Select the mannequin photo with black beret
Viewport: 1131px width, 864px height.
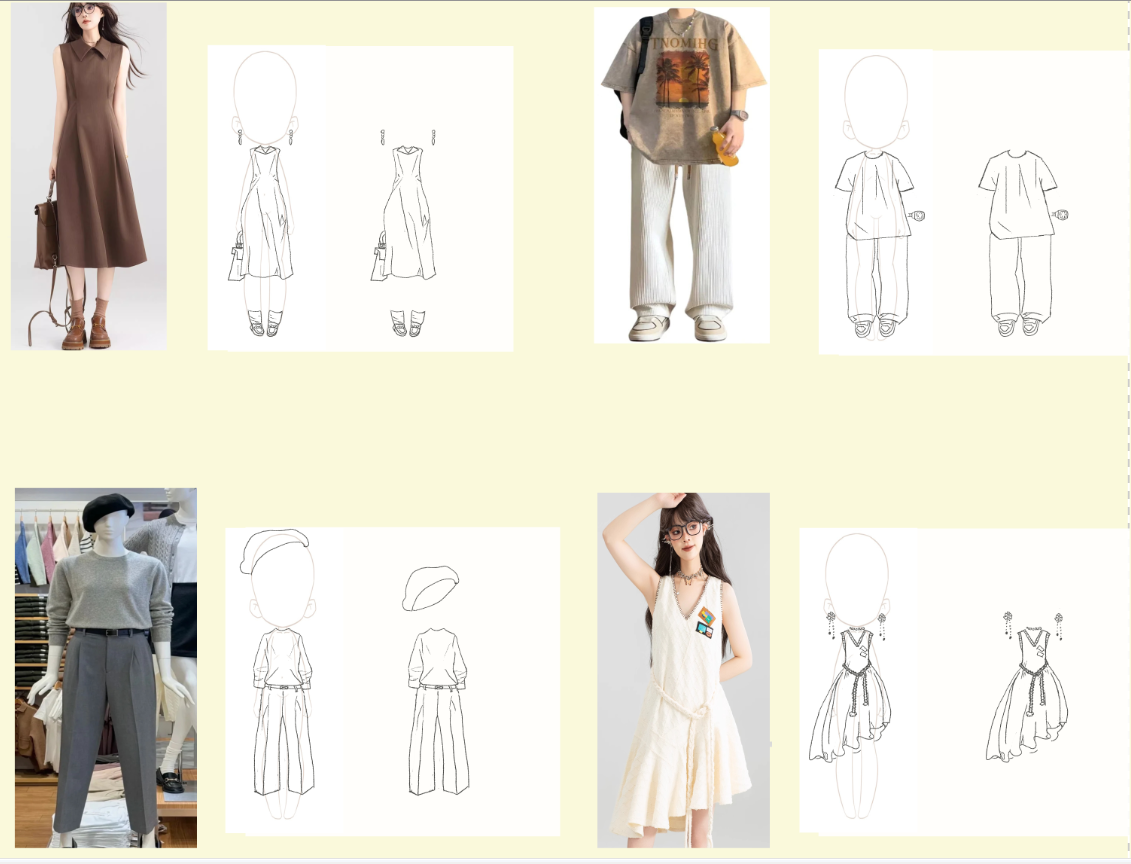point(106,667)
